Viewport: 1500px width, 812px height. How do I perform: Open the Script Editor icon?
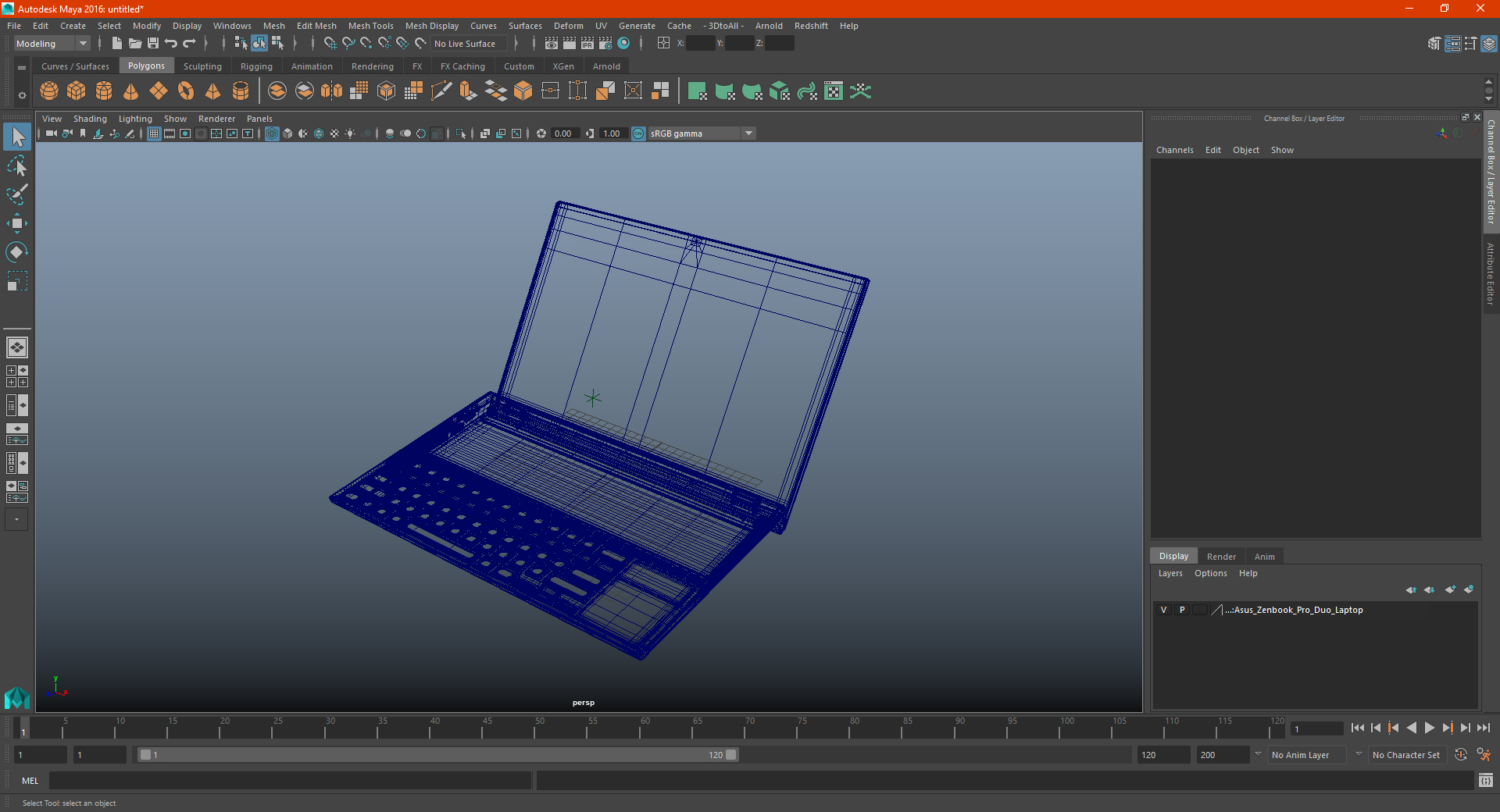pyautogui.click(x=1486, y=781)
